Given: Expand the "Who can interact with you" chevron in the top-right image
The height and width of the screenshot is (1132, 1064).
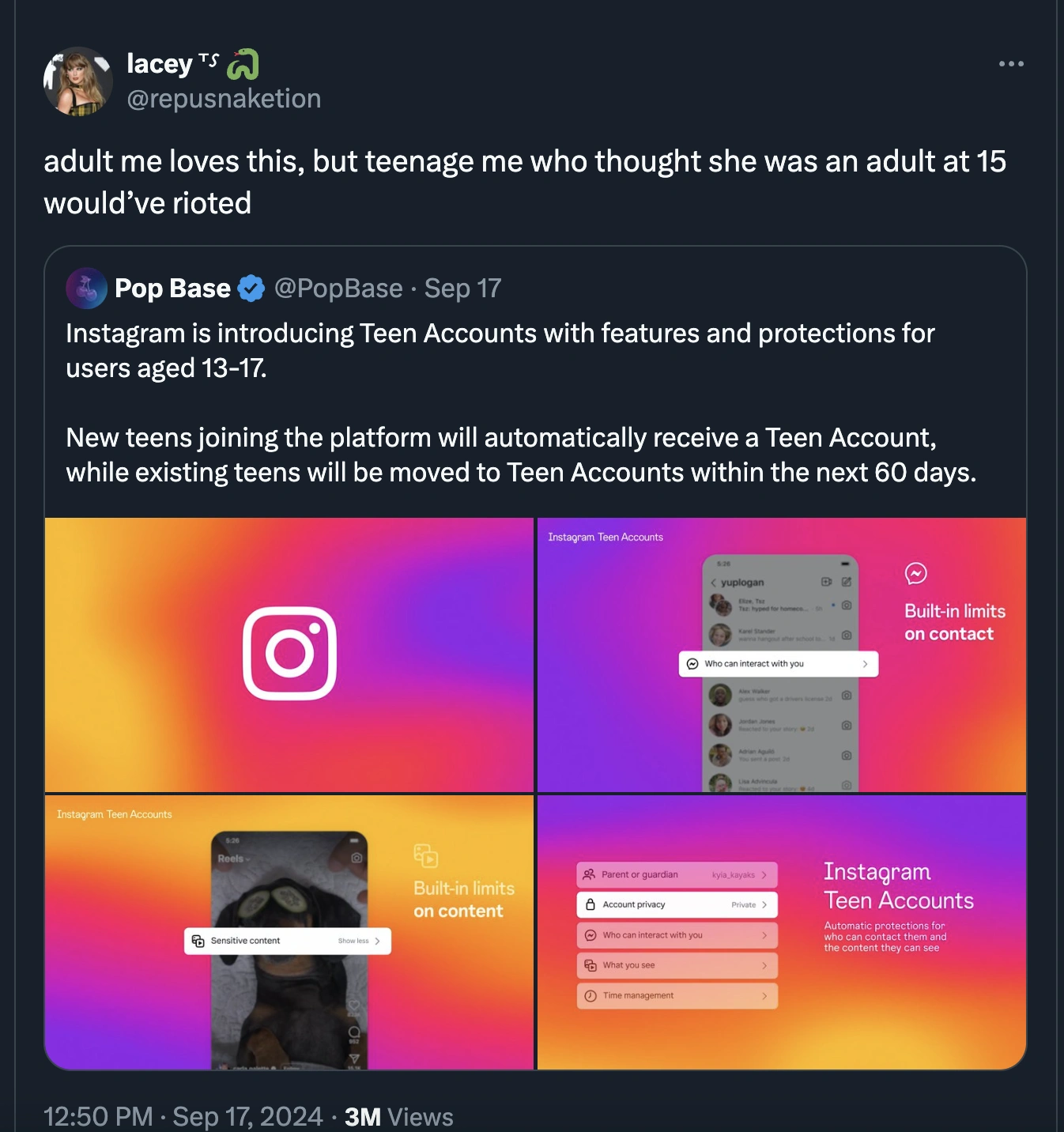Looking at the screenshot, I should (x=865, y=664).
